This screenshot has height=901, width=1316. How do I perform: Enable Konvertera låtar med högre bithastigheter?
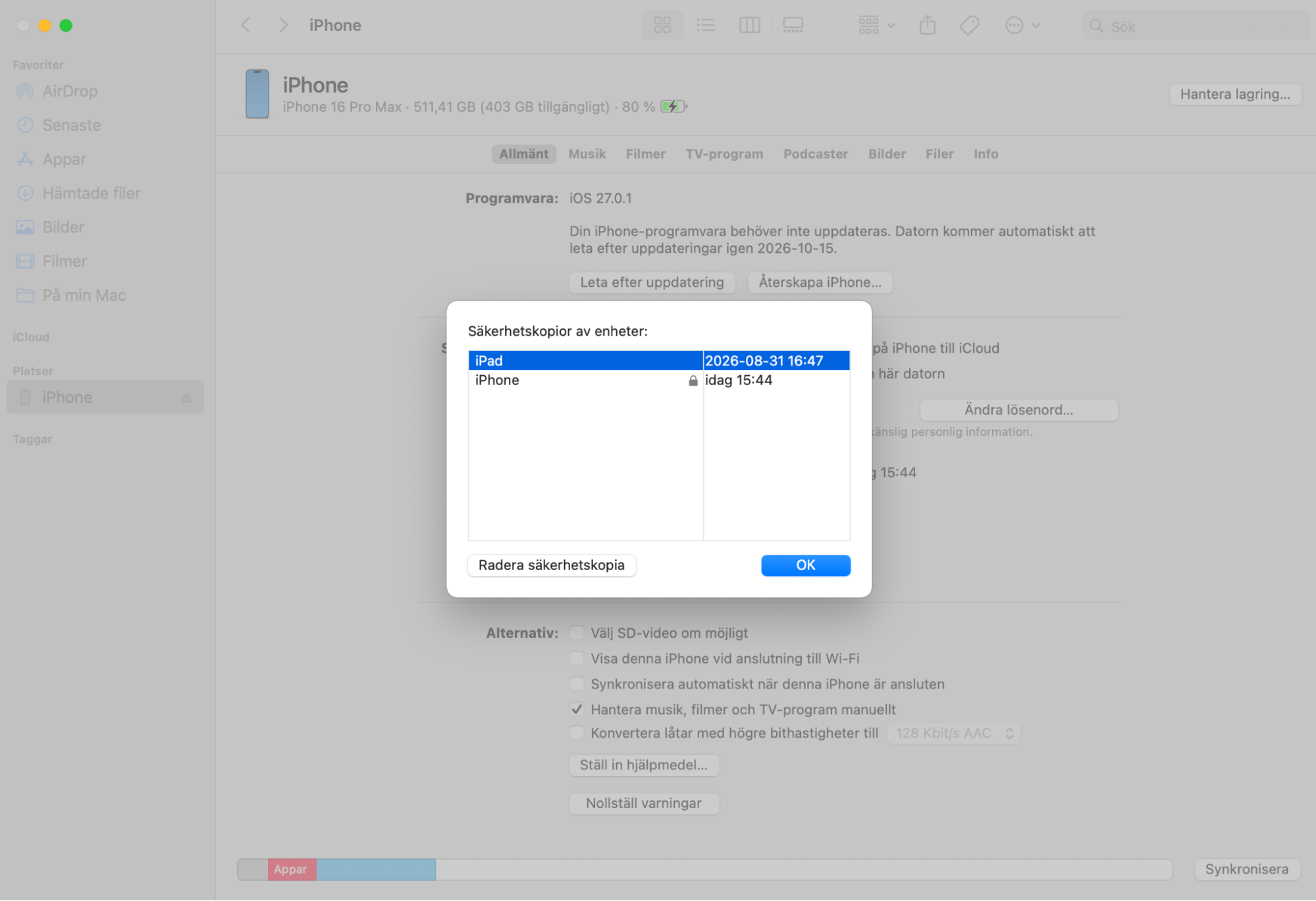tap(577, 733)
